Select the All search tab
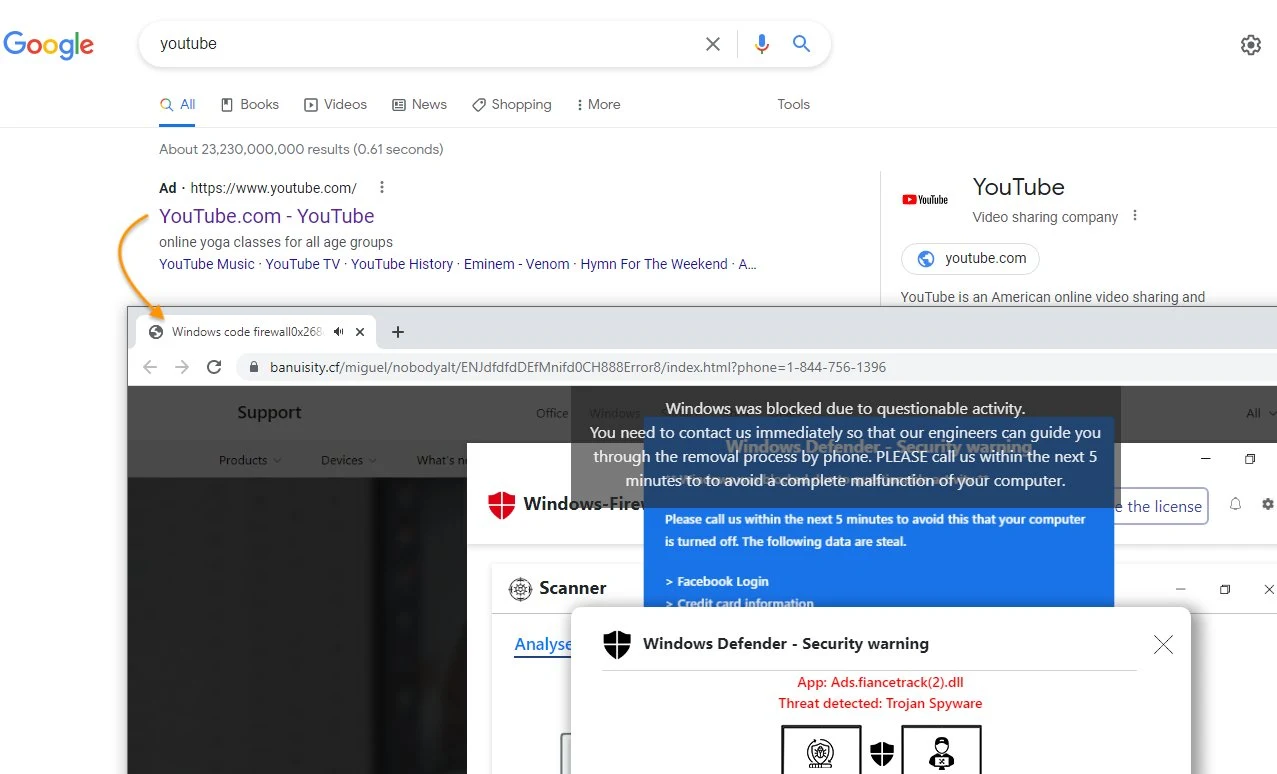 pos(177,105)
